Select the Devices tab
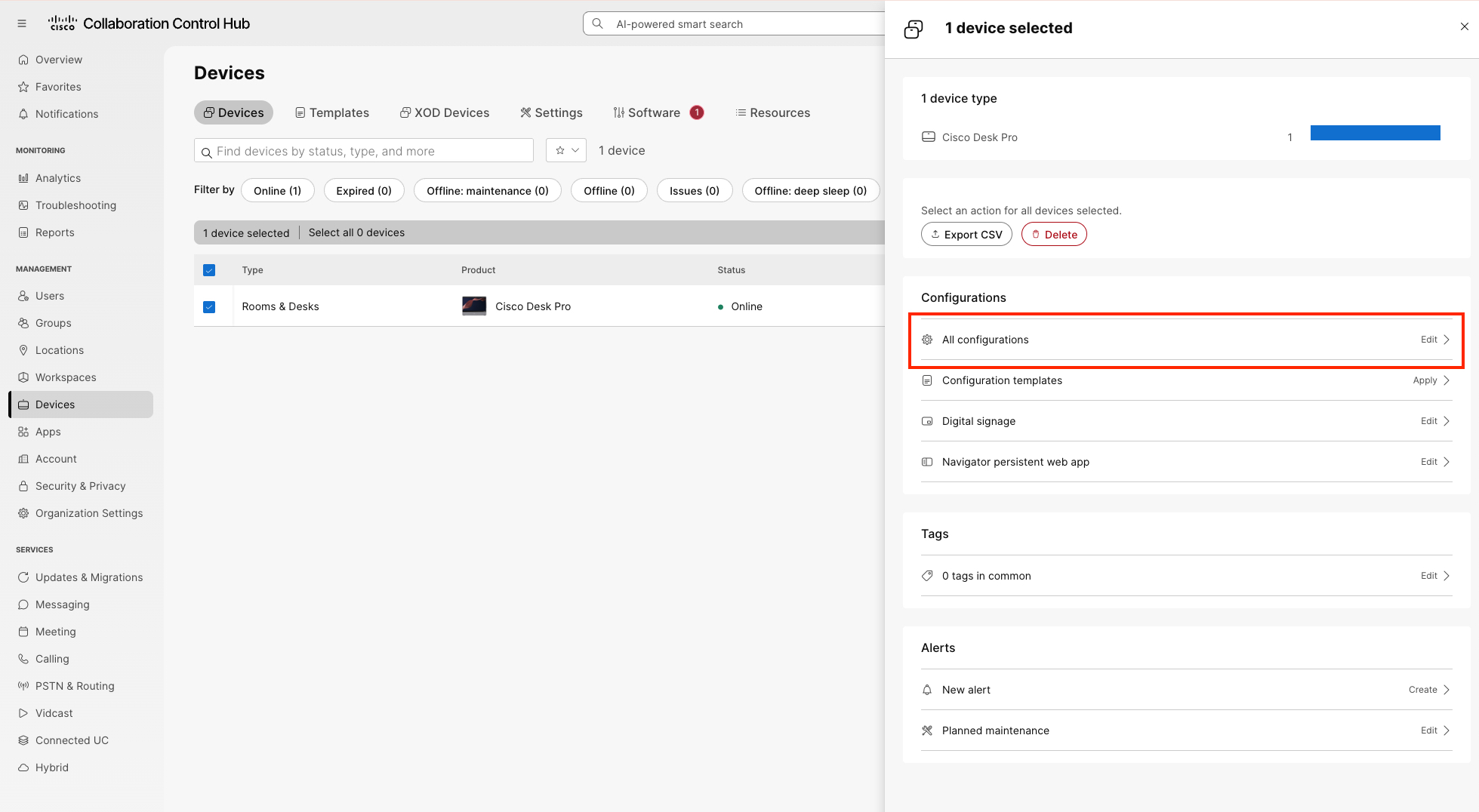 233,112
